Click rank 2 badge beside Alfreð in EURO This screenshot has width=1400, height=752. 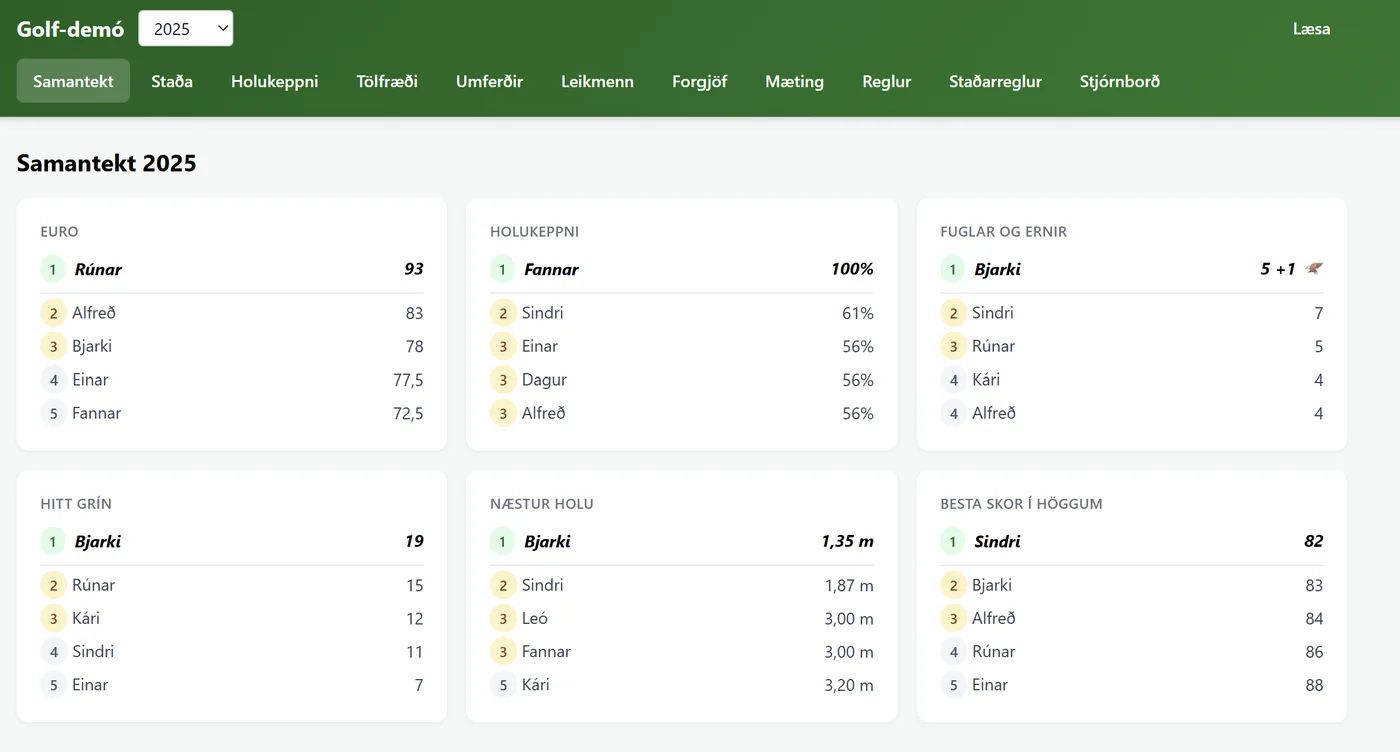[x=53, y=313]
